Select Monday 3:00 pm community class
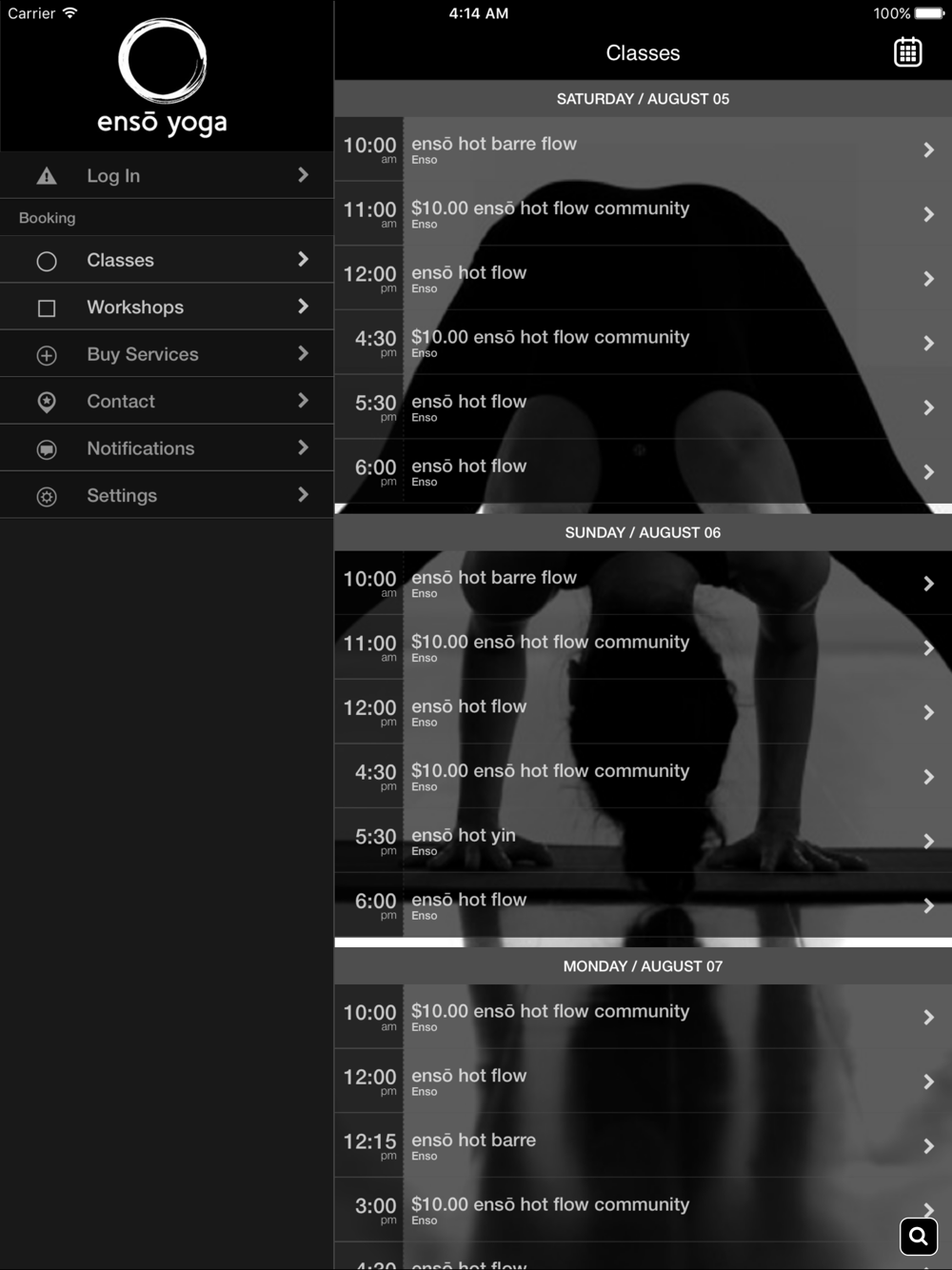Screen dimensions: 952x1270 643,1210
